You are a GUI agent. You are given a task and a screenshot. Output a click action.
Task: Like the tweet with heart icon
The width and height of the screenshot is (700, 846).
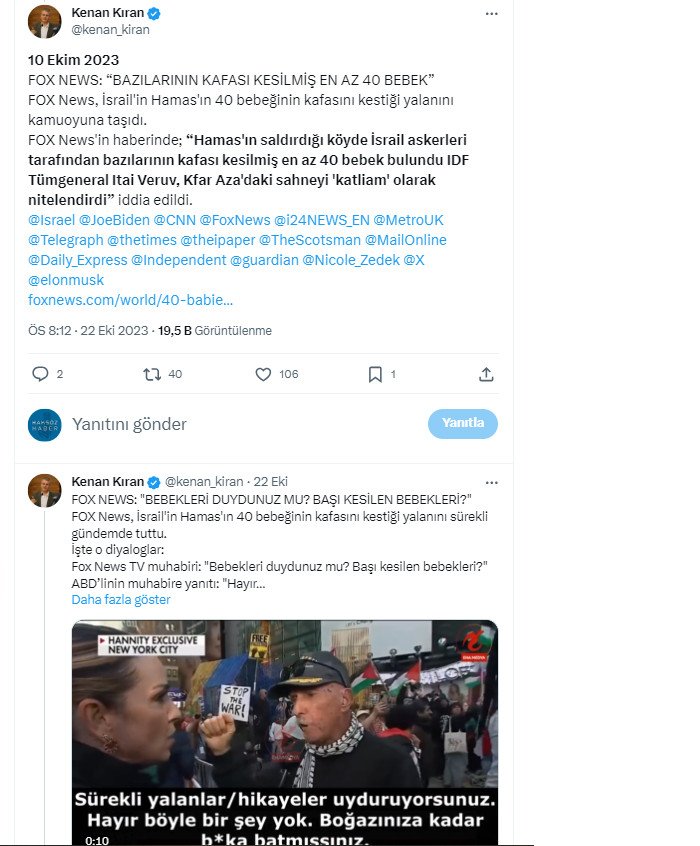tap(263, 374)
